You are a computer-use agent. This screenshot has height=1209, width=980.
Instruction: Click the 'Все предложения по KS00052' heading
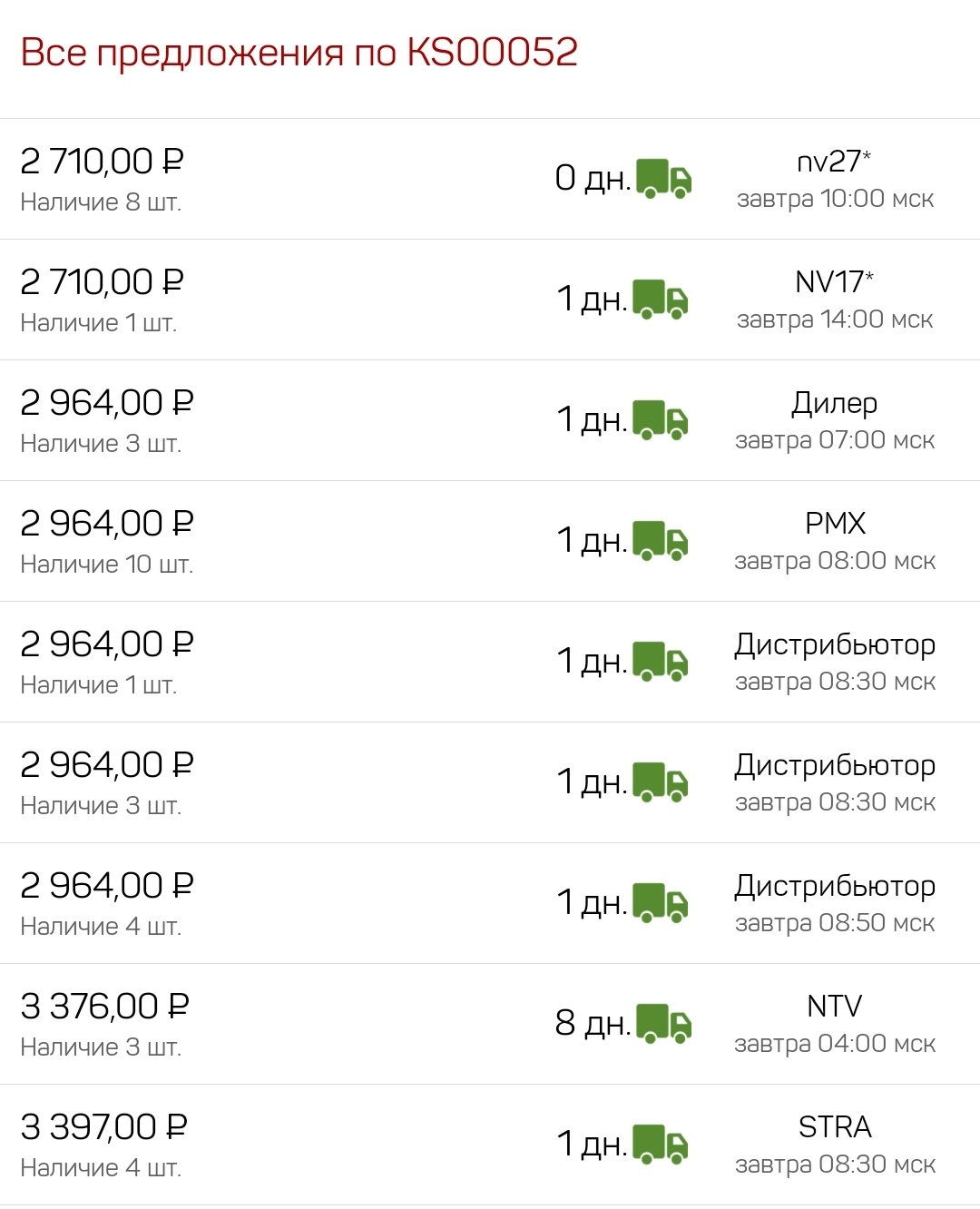tap(299, 53)
